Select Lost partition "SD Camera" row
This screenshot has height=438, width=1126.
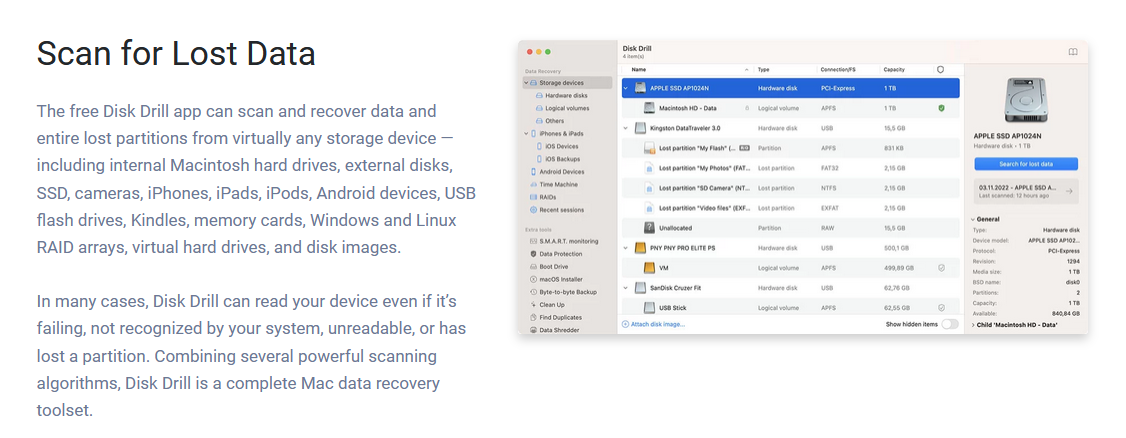point(791,188)
